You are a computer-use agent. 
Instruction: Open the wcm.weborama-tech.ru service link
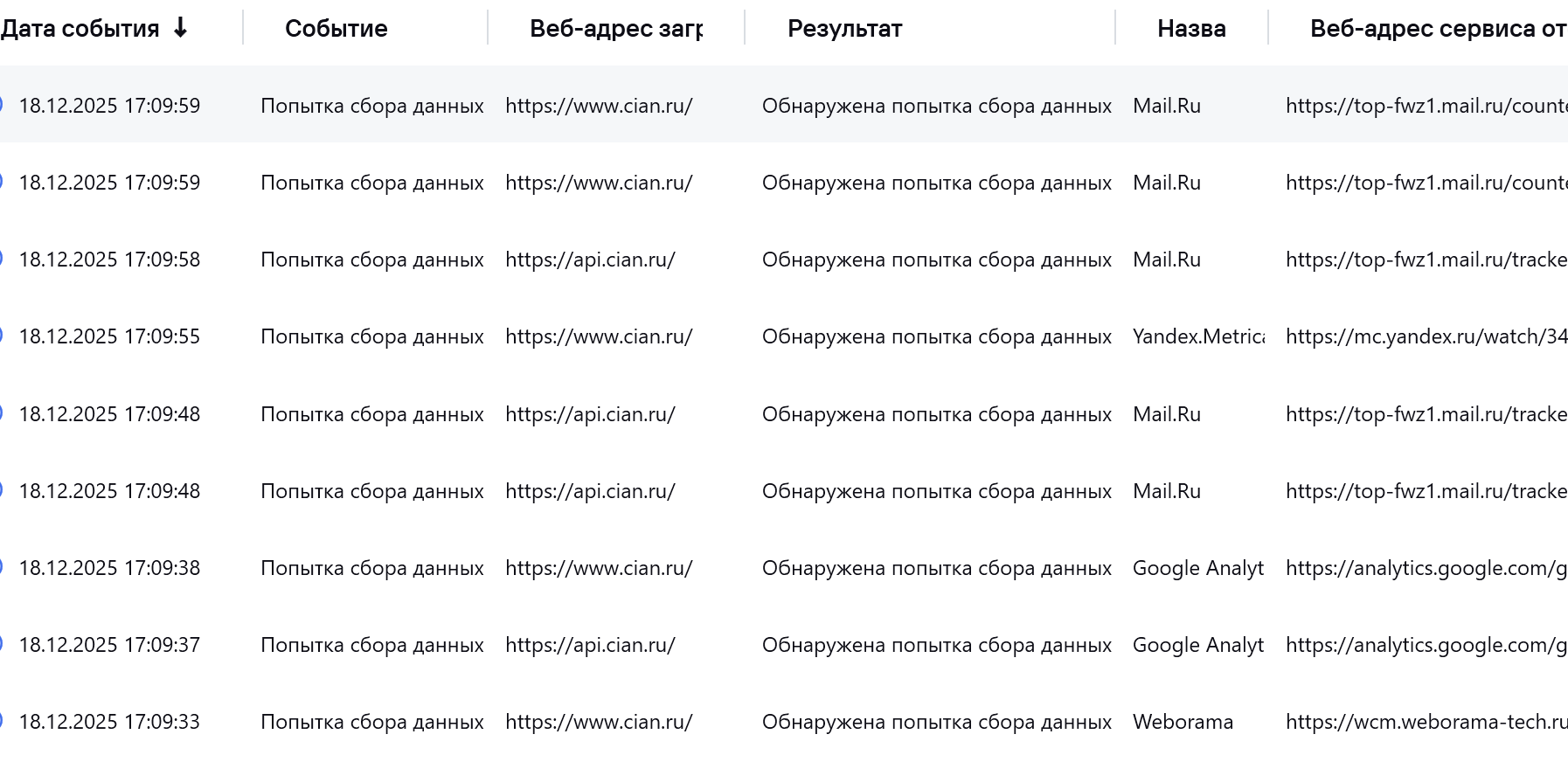1426,722
